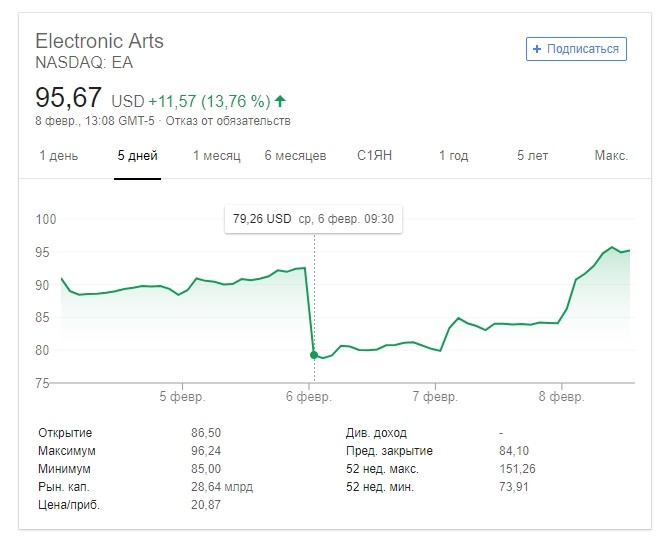Click the Рын. кап. label
Viewport: 671px width, 538px height.
tap(64, 487)
